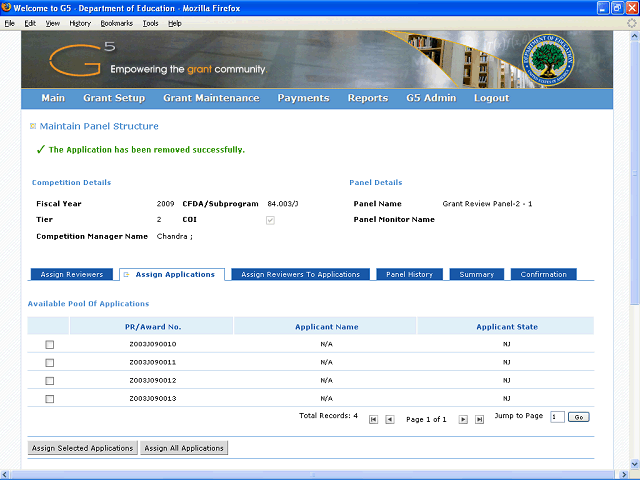This screenshot has width=640, height=480.
Task: Open the Firefox History menu
Action: coord(80,23)
